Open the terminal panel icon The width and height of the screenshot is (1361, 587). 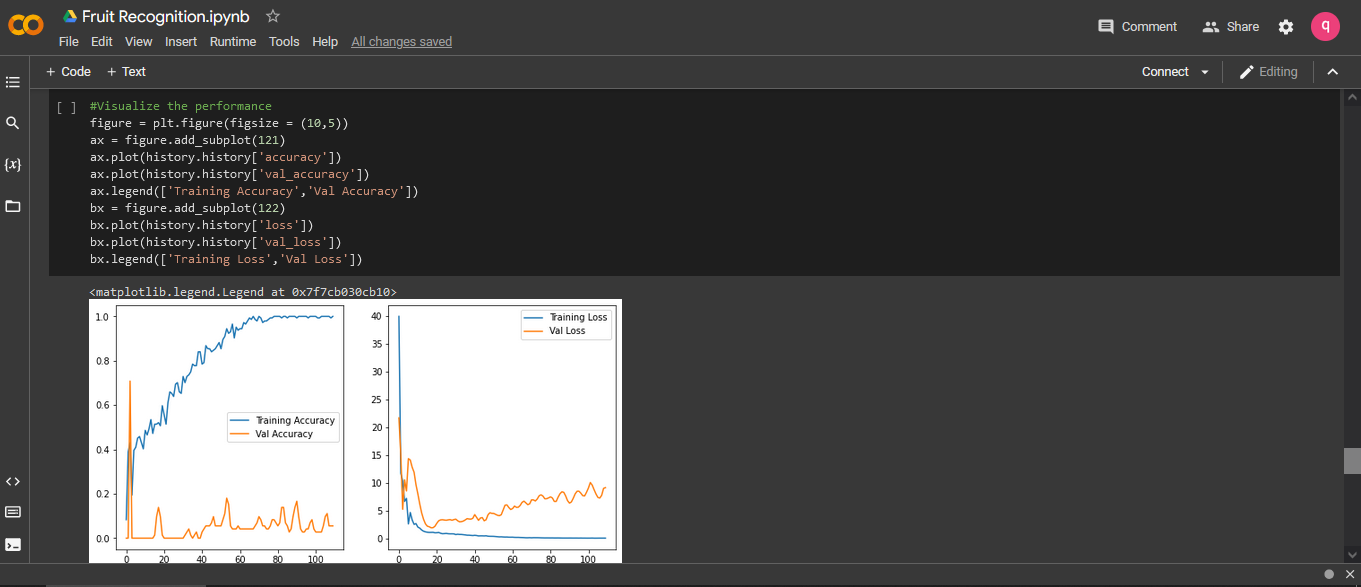[x=13, y=545]
